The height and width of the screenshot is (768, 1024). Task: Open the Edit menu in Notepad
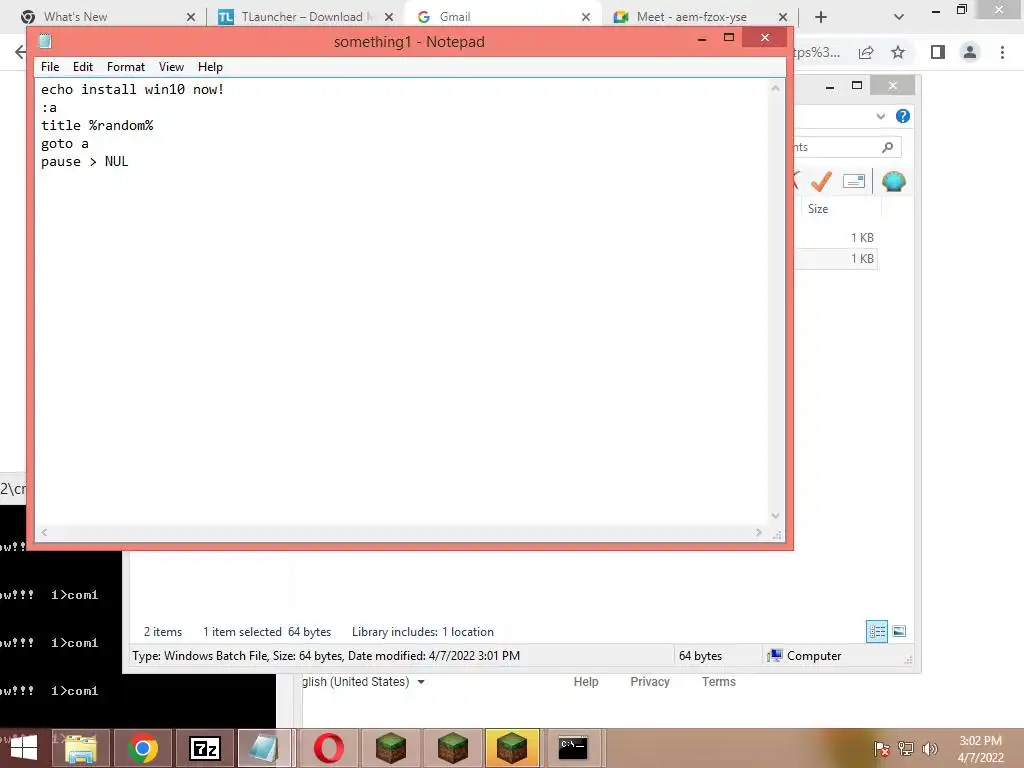(82, 67)
